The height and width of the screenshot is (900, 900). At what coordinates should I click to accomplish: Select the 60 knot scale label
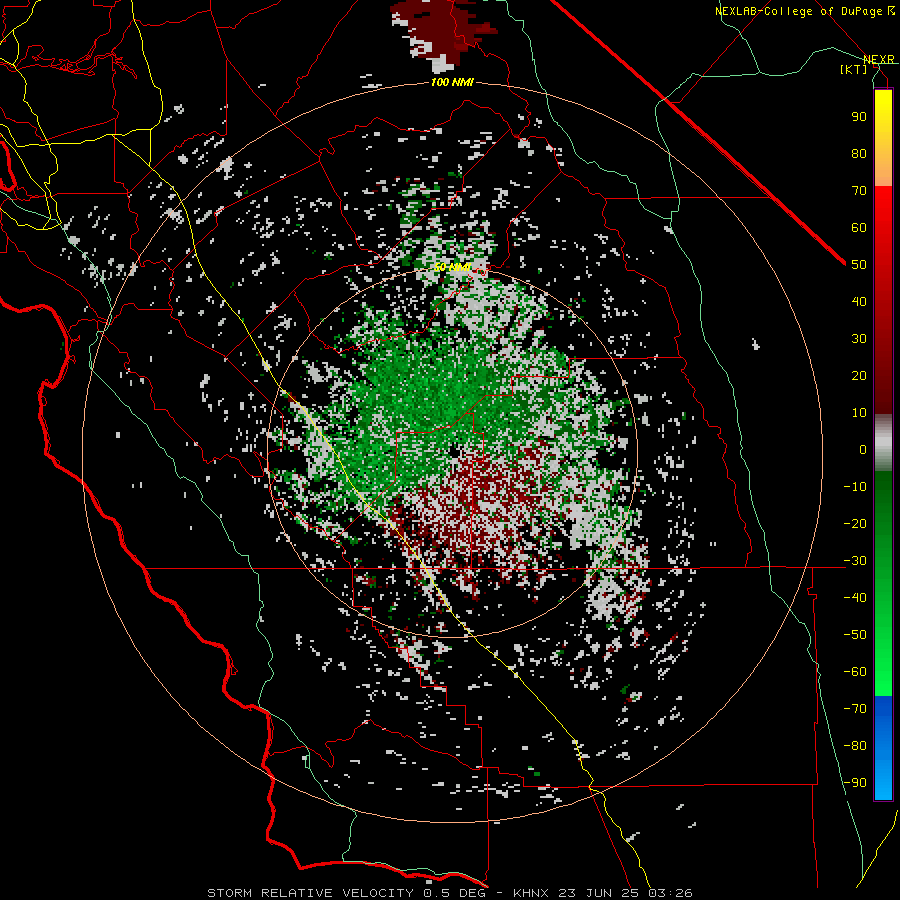859,228
